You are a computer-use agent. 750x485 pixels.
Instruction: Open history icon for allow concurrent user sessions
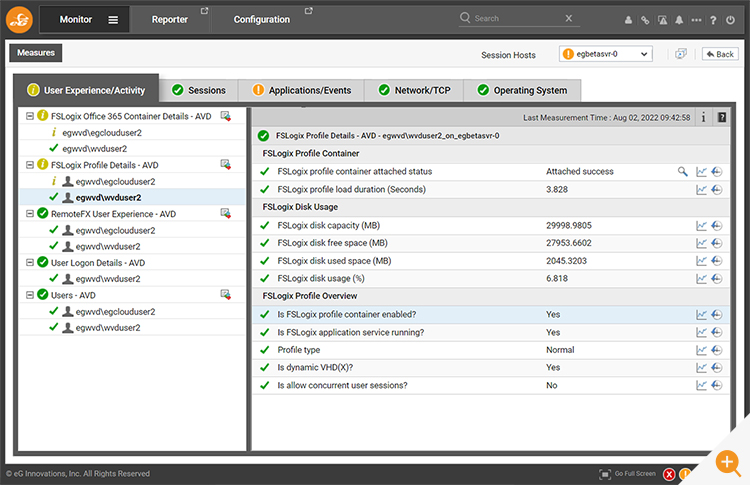717,385
